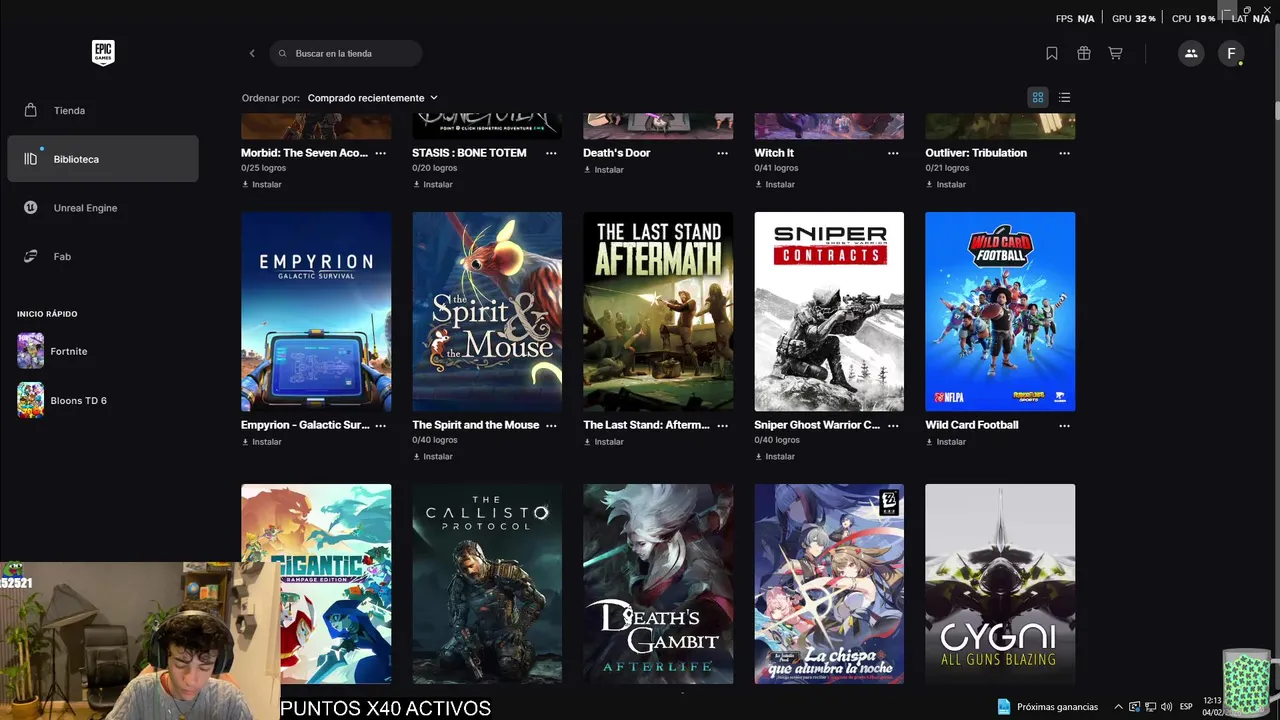Install STASIS: BONE TOTEM
The width and height of the screenshot is (1280, 720).
pyautogui.click(x=433, y=184)
